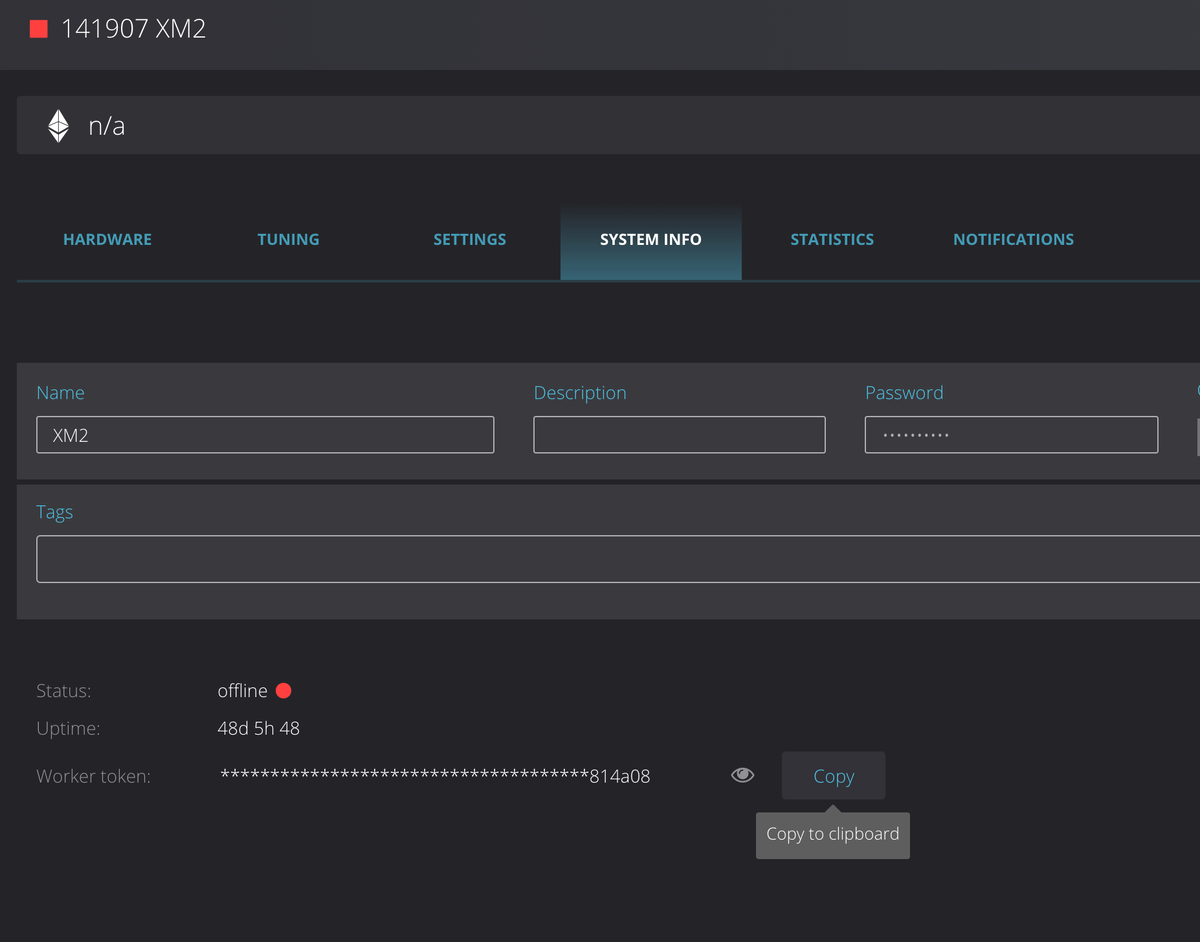This screenshot has width=1200, height=942.
Task: Select the System Info tab
Action: click(651, 239)
